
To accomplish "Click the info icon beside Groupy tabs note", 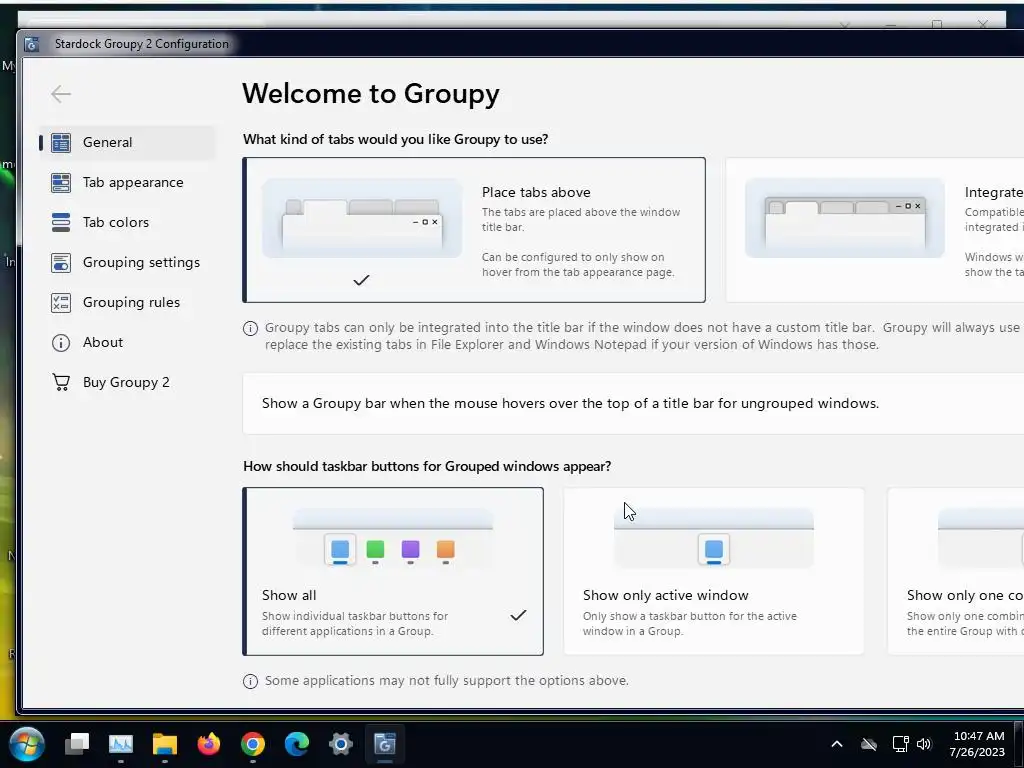I will 250,328.
